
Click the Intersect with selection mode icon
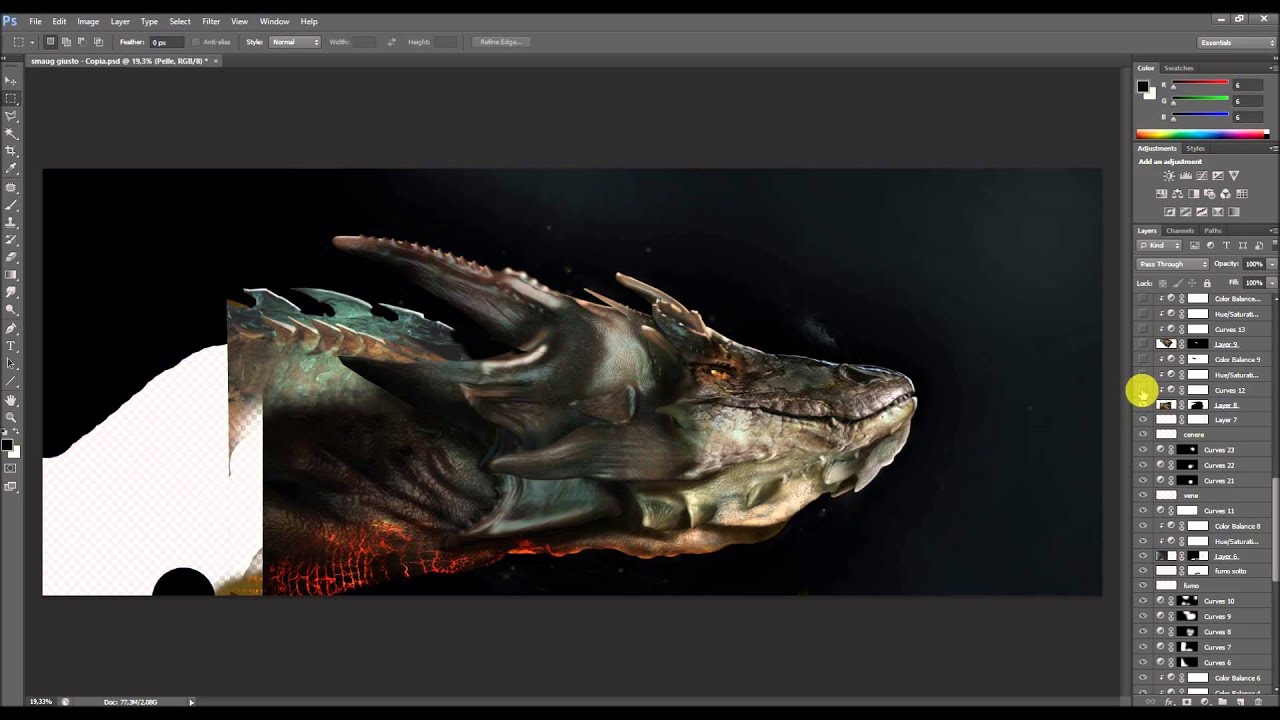point(98,42)
